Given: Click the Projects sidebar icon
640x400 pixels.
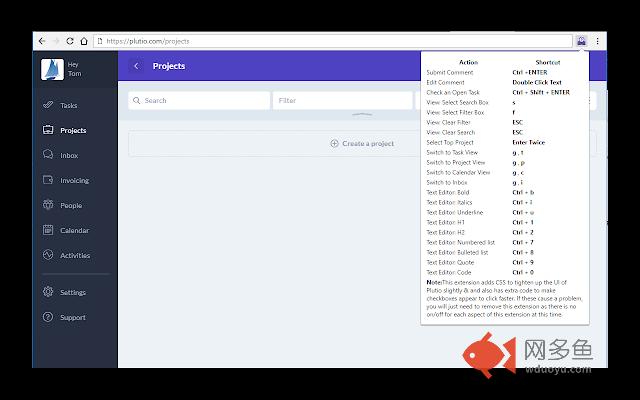Looking at the screenshot, I should pyautogui.click(x=48, y=130).
